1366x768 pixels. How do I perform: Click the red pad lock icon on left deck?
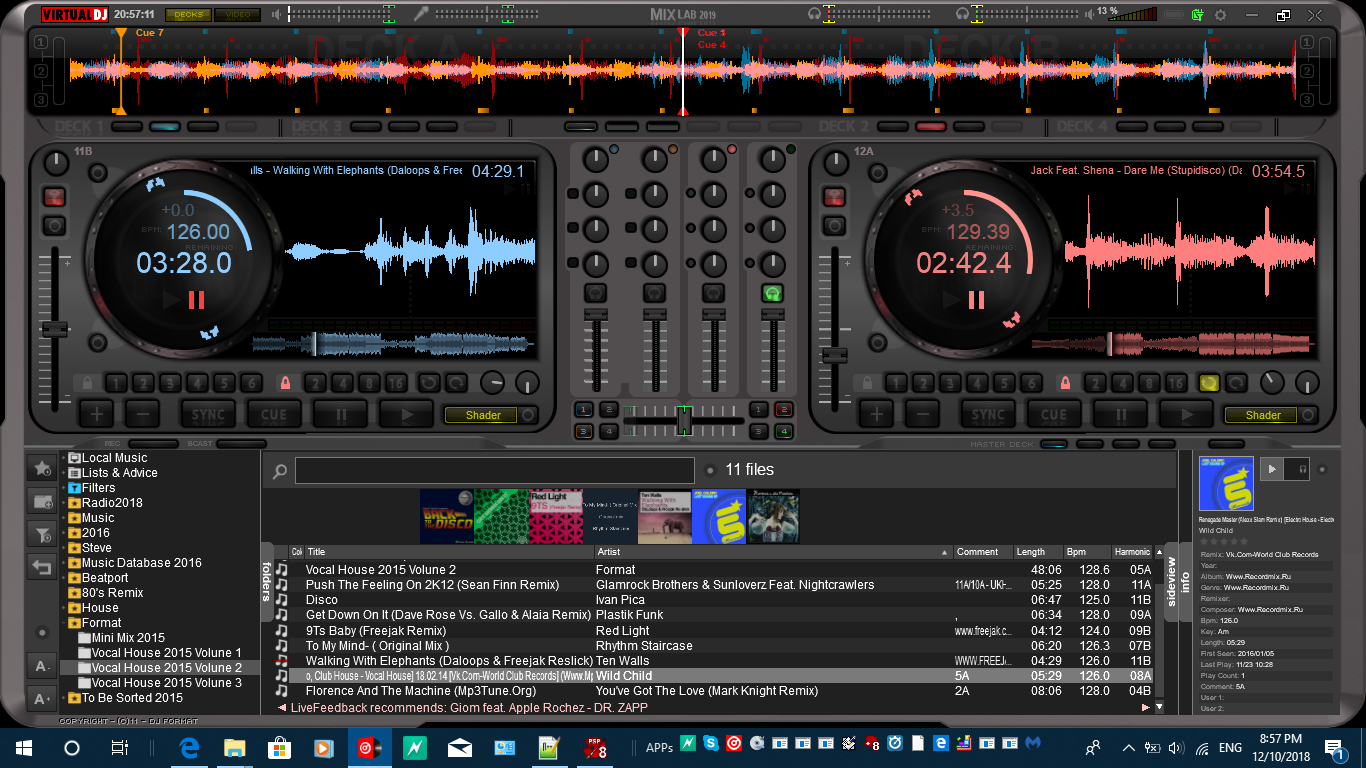[x=285, y=383]
